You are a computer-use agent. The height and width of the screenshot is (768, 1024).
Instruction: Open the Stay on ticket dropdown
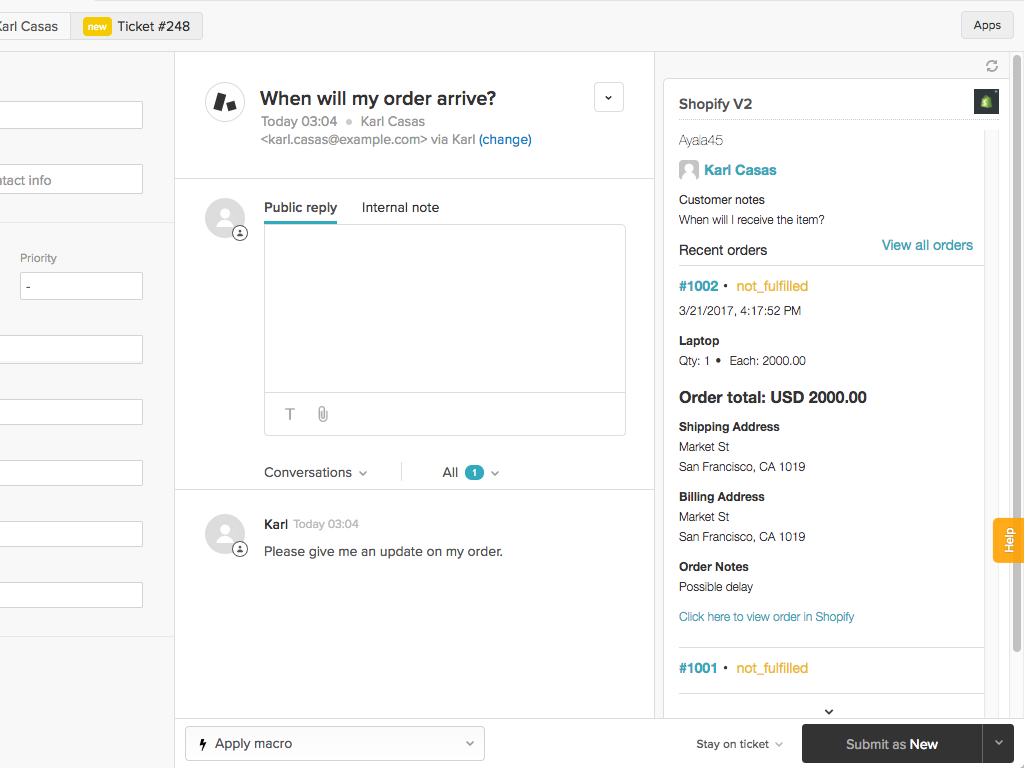(x=739, y=744)
